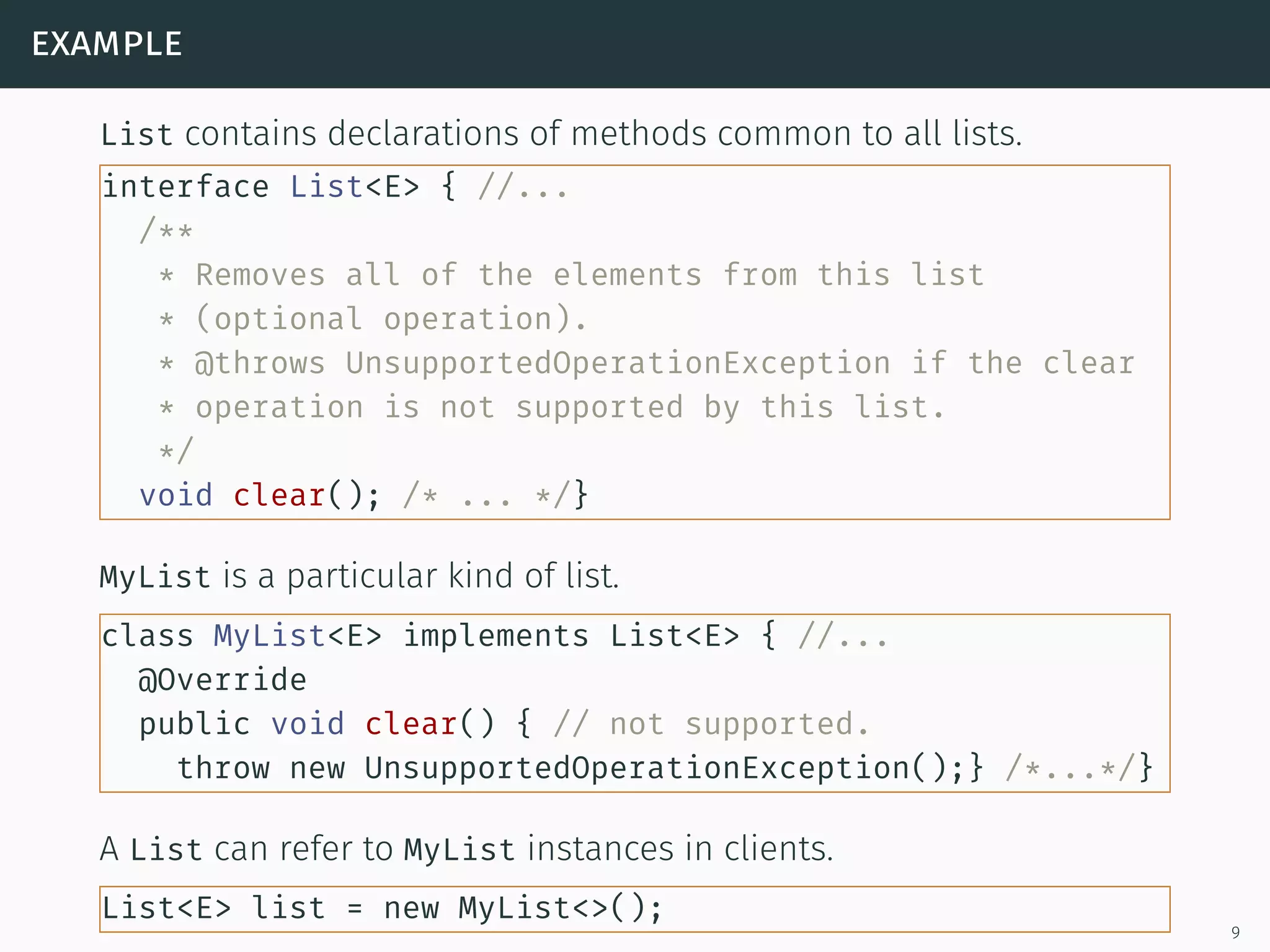Click the 'void clear();' declaration line
The width and height of the screenshot is (1270, 952).
click(363, 495)
